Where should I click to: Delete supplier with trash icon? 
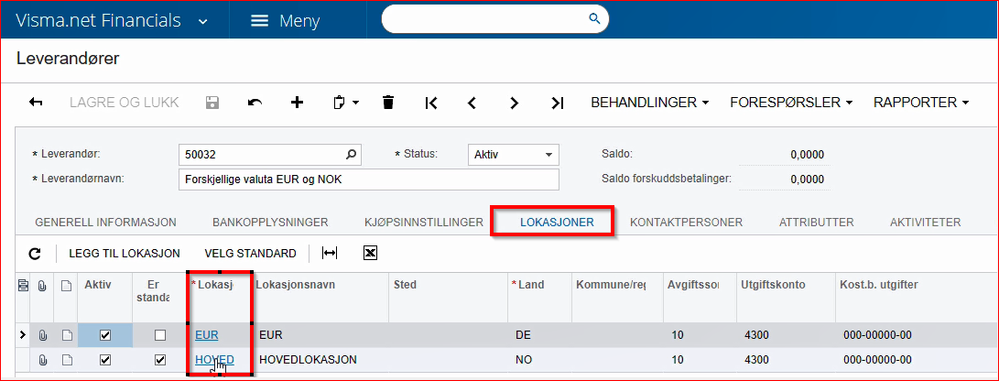(x=388, y=103)
